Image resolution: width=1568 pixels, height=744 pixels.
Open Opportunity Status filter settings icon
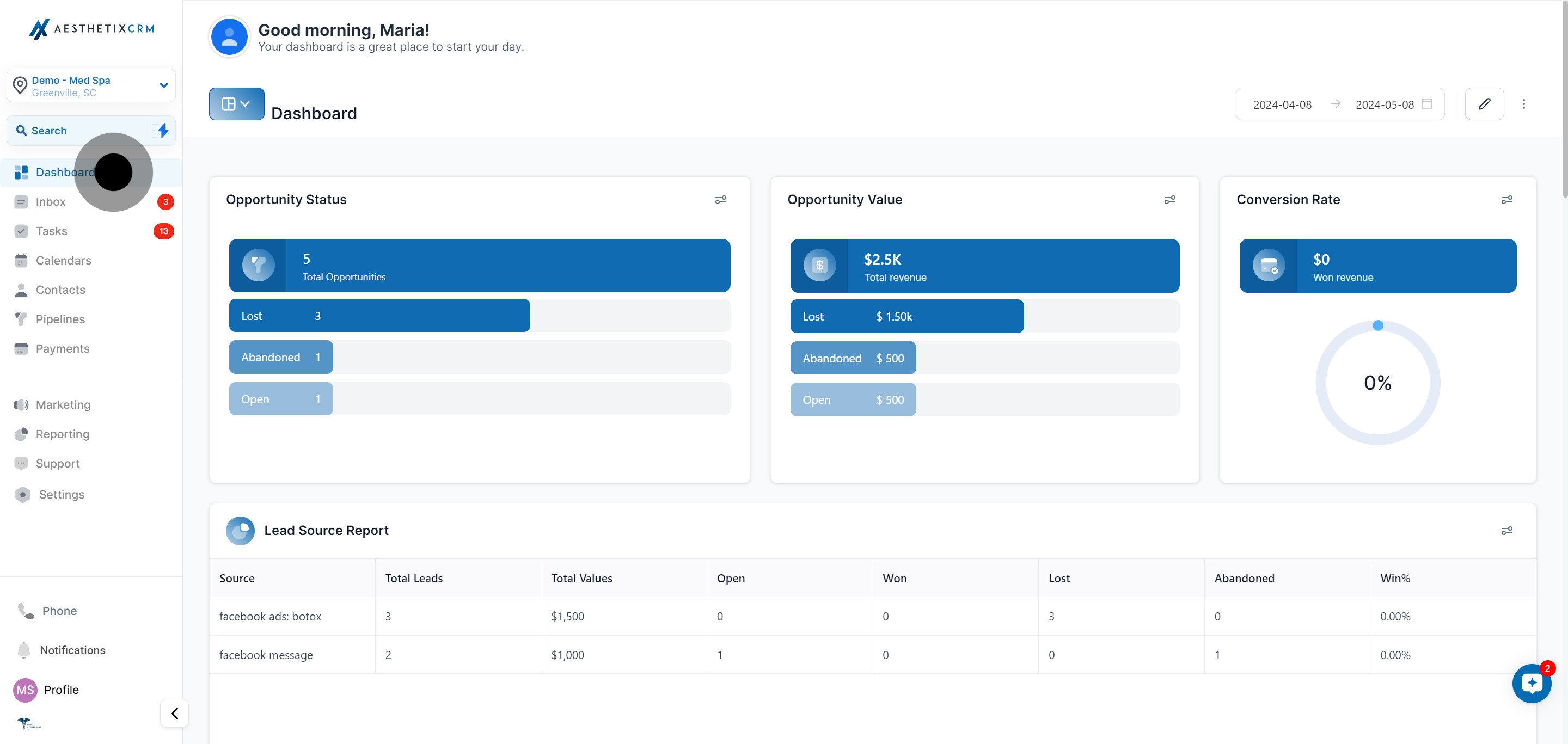[x=721, y=200]
